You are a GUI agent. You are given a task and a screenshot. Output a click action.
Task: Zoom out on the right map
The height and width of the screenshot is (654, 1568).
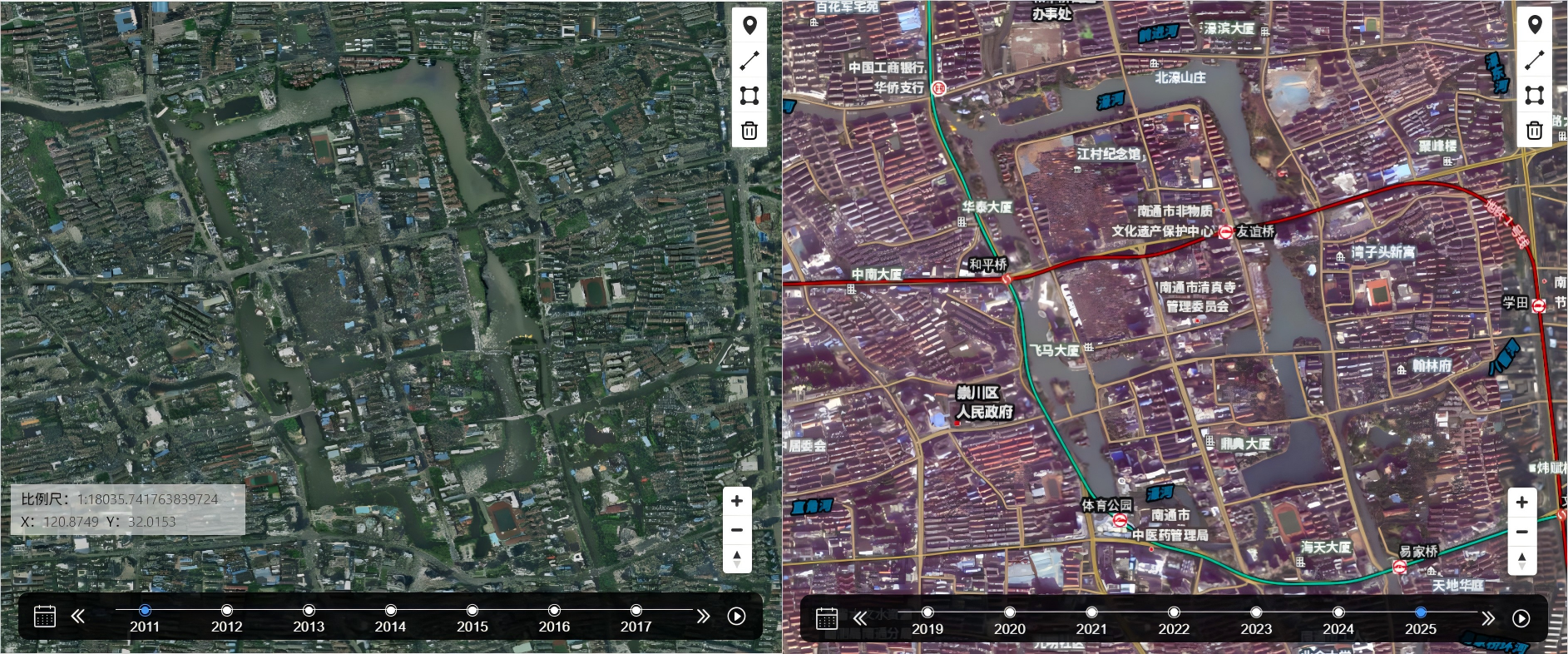point(1522,532)
